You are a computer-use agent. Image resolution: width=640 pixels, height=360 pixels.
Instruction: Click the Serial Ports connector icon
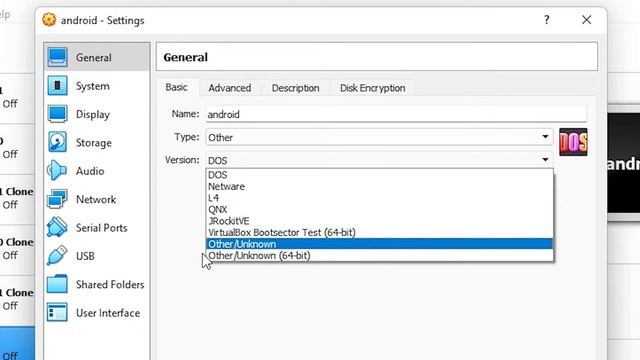point(57,227)
